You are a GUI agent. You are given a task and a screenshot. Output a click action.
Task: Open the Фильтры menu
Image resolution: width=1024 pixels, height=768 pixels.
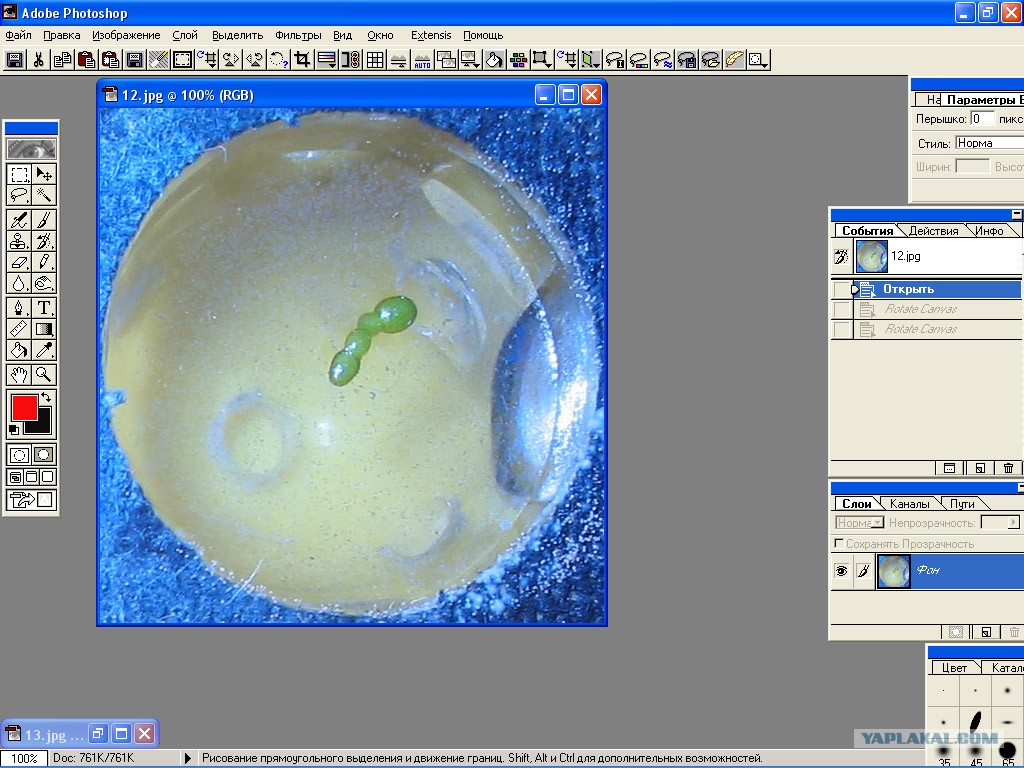pos(298,35)
